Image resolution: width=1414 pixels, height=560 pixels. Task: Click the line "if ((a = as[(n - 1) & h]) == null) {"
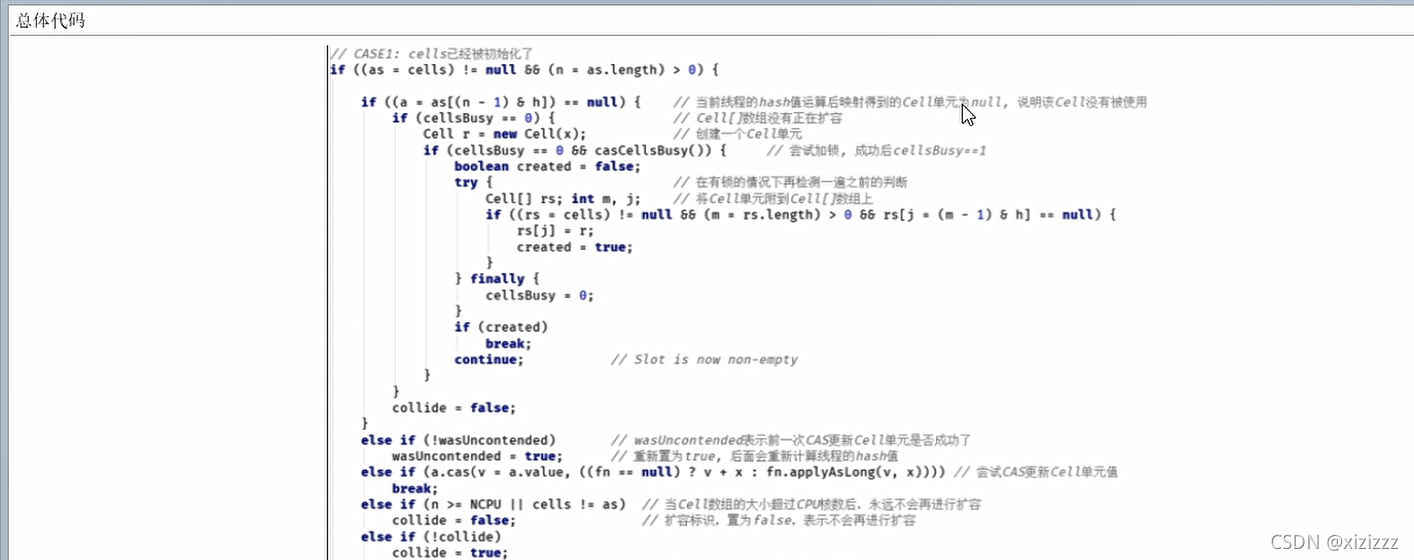500,102
